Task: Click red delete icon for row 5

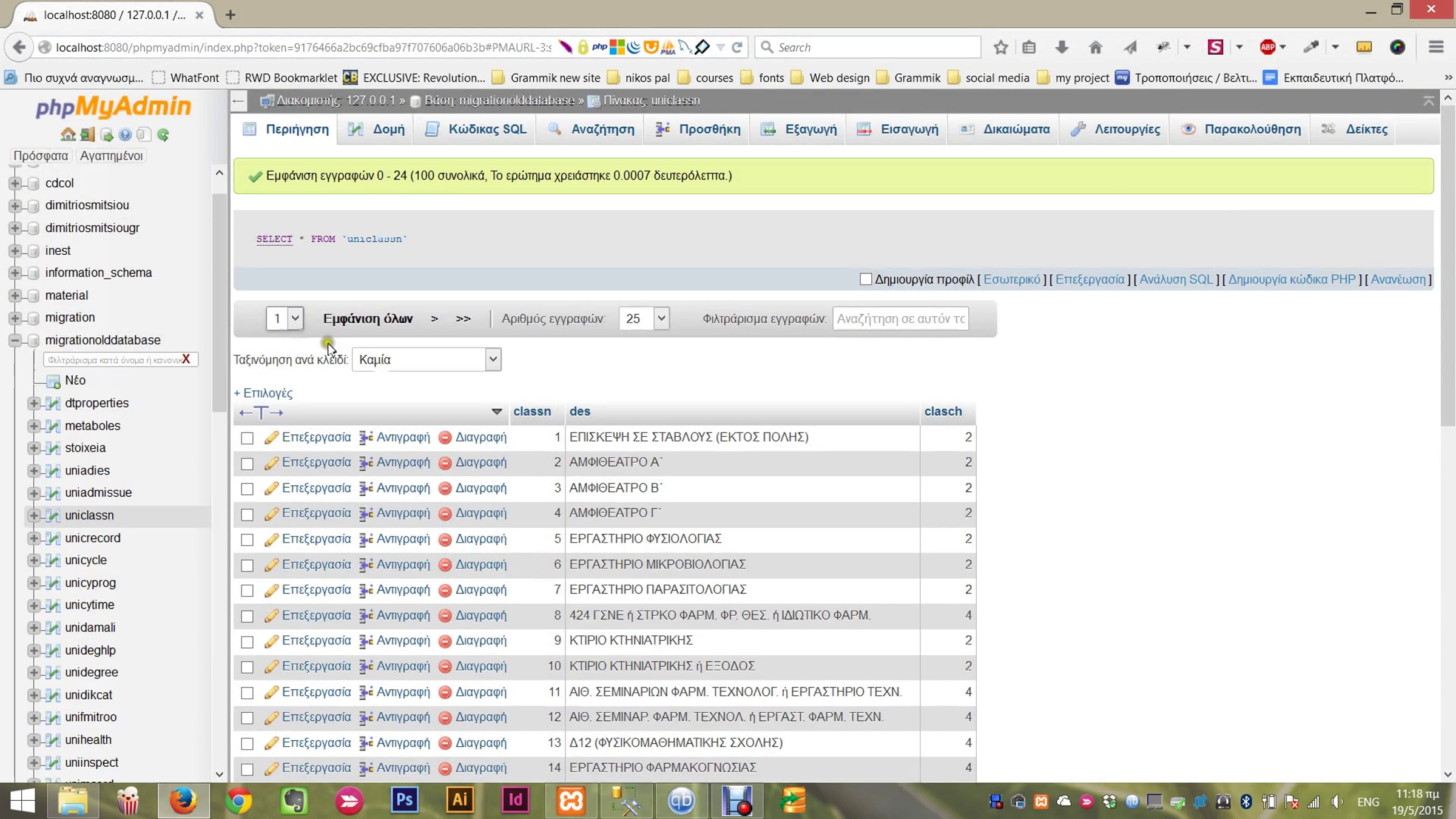Action: click(x=445, y=539)
